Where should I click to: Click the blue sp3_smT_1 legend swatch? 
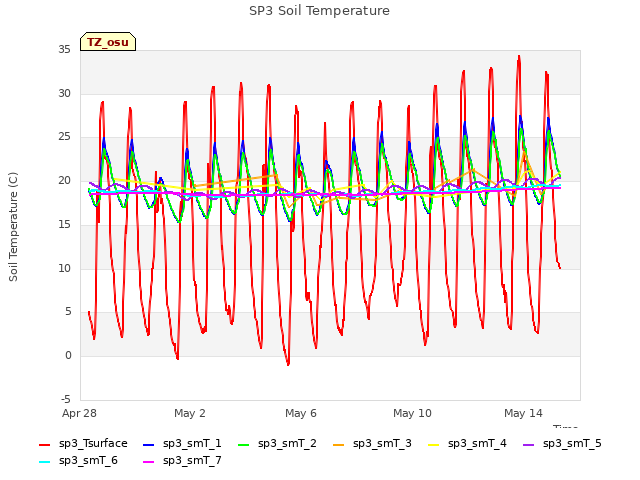coord(149,444)
